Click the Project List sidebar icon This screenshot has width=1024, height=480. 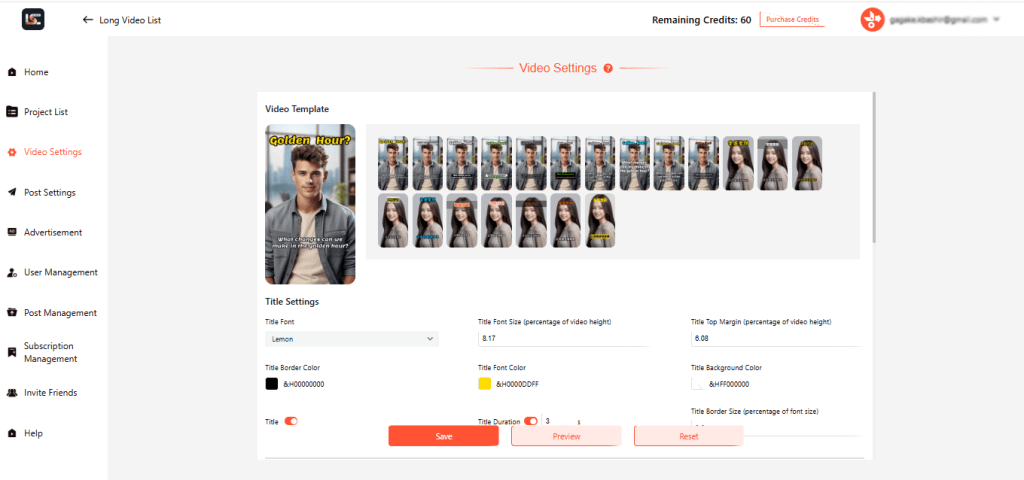pos(12,112)
